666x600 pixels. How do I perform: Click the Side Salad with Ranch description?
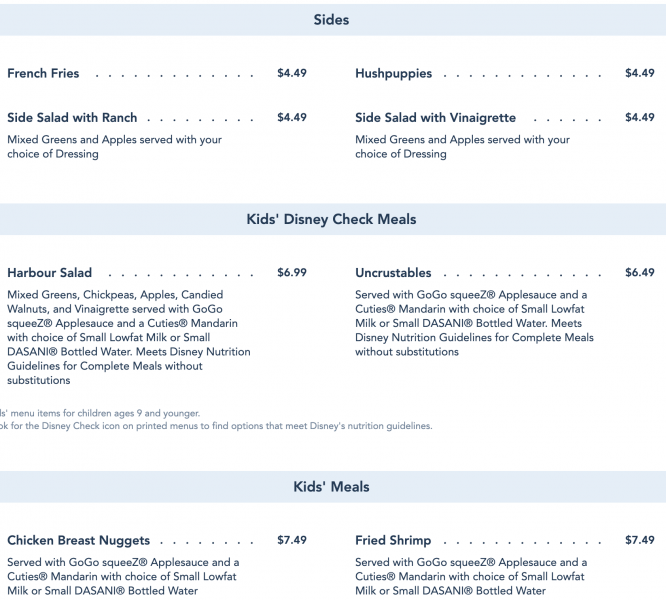114,147
